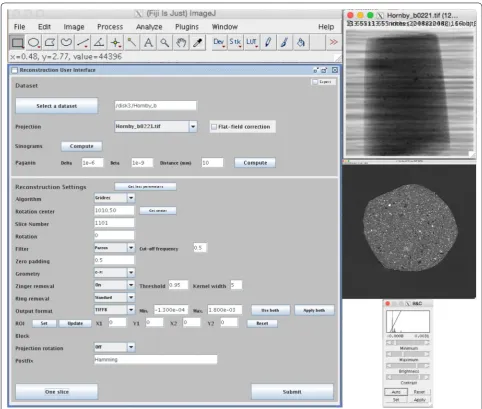Screen dimensions: 482x409
Task: Open the Stk stack toolbar menu
Action: tap(235, 42)
